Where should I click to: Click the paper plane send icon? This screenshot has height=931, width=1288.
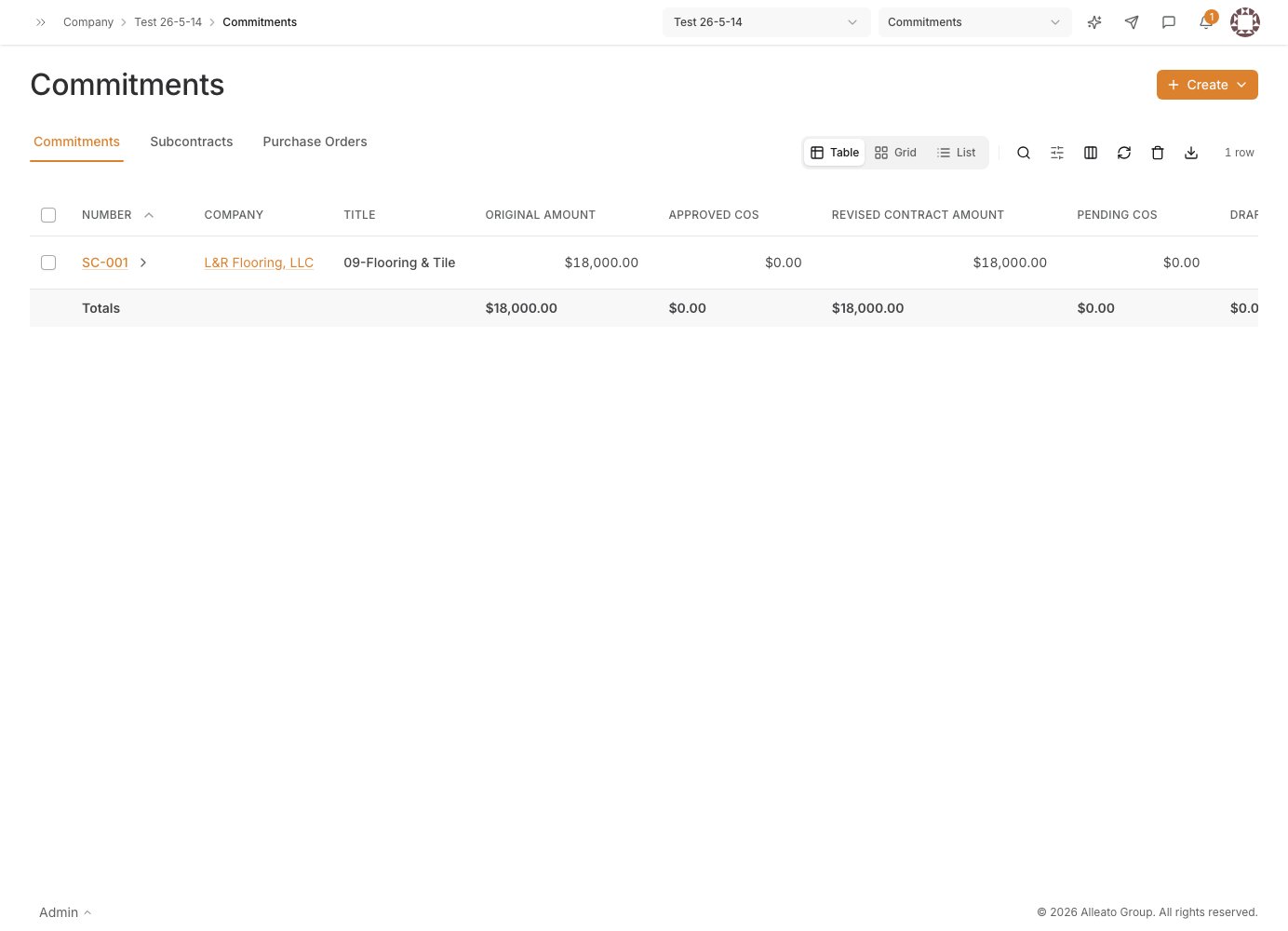click(1132, 22)
